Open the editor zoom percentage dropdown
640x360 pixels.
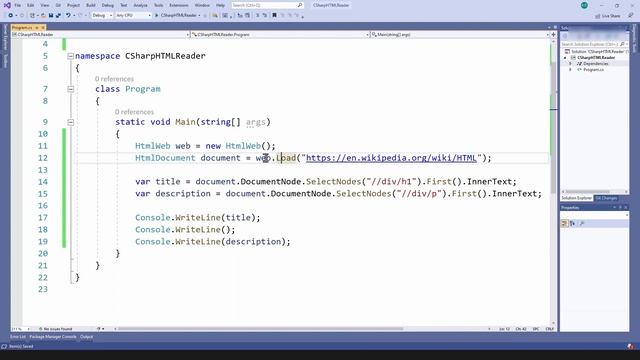tap(20, 329)
